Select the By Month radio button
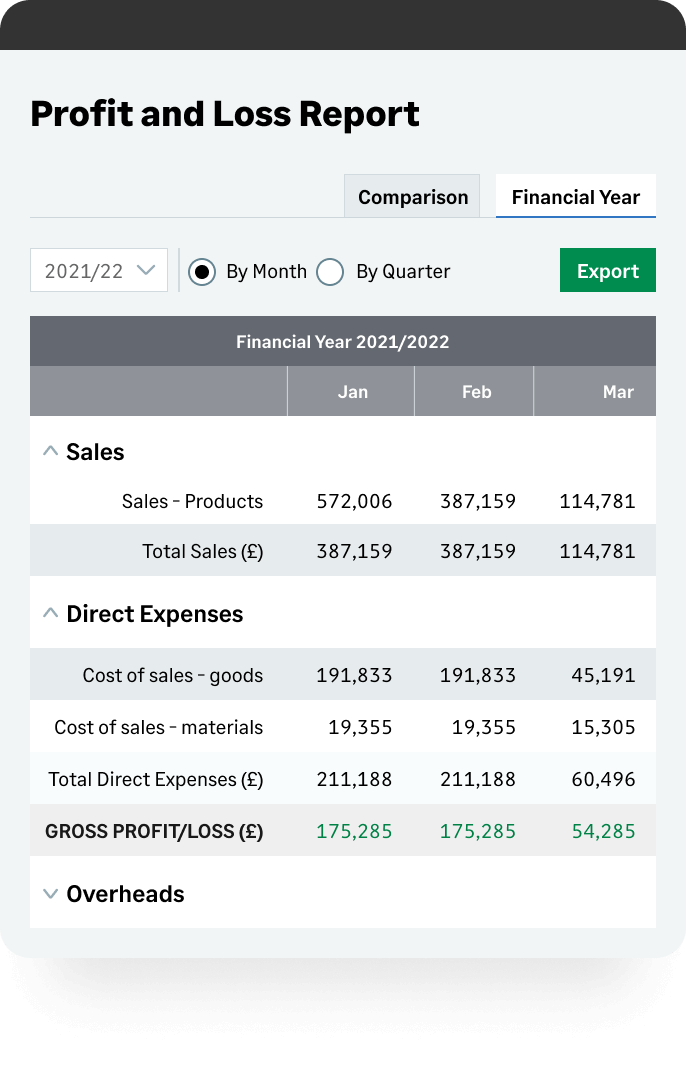Image resolution: width=686 pixels, height=1086 pixels. click(x=201, y=271)
